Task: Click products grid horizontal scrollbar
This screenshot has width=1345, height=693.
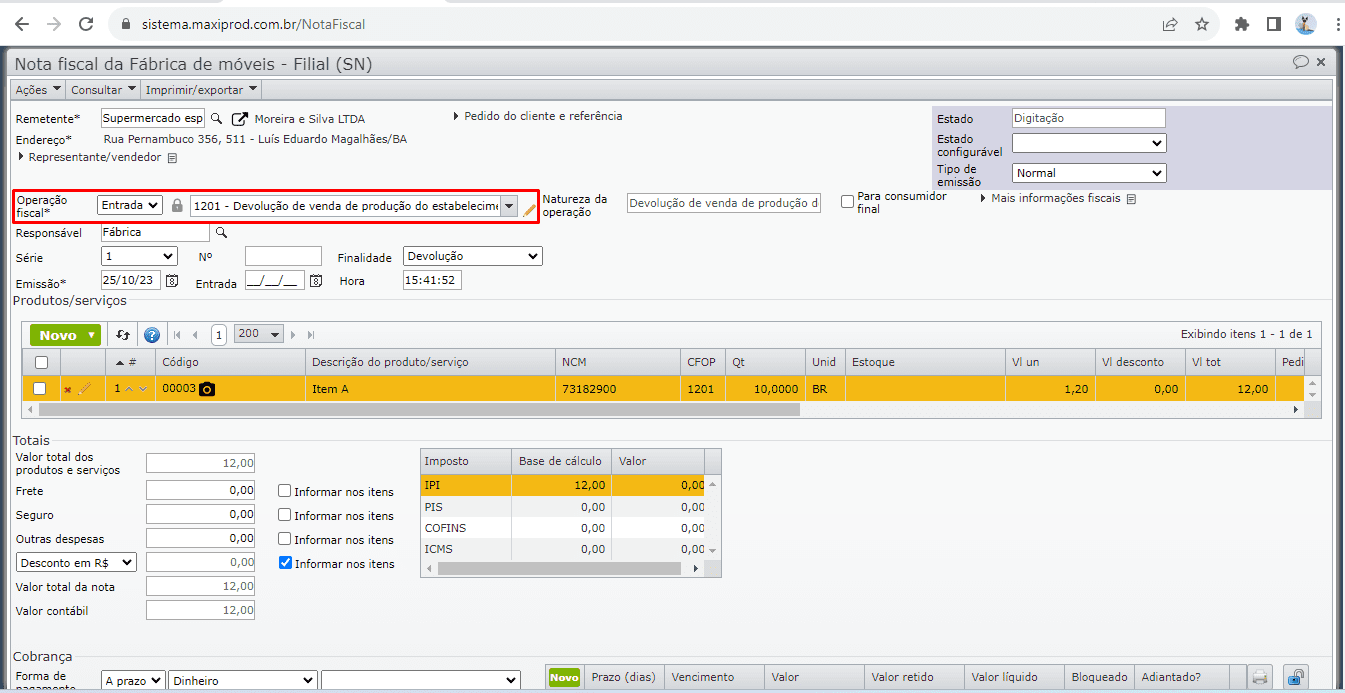Action: tap(418, 409)
